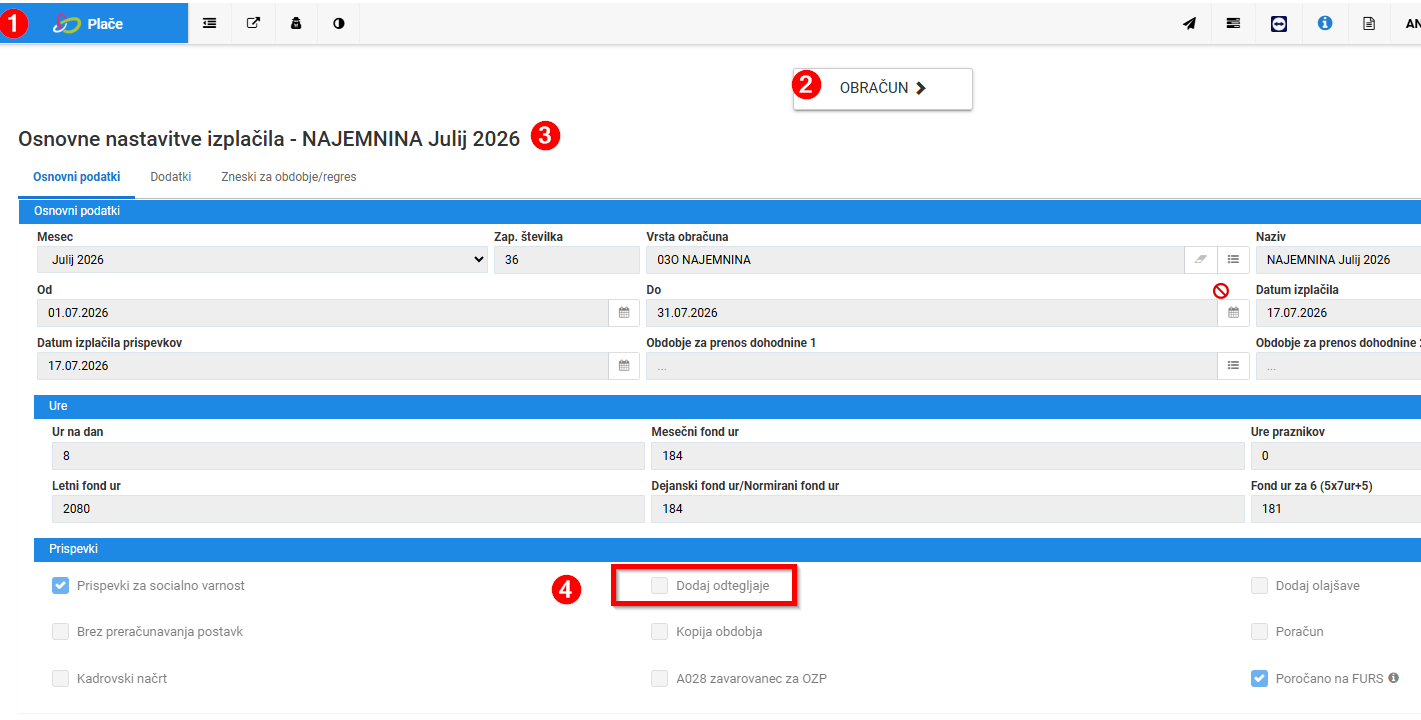The width and height of the screenshot is (1421, 720).
Task: Click the blue Osnovni podatki section header
Action: click(x=720, y=211)
